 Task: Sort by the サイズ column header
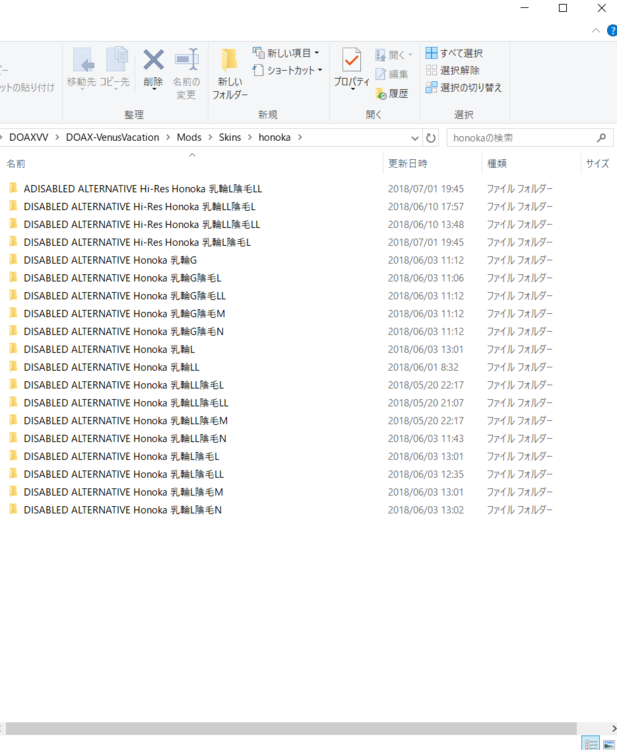pos(598,164)
